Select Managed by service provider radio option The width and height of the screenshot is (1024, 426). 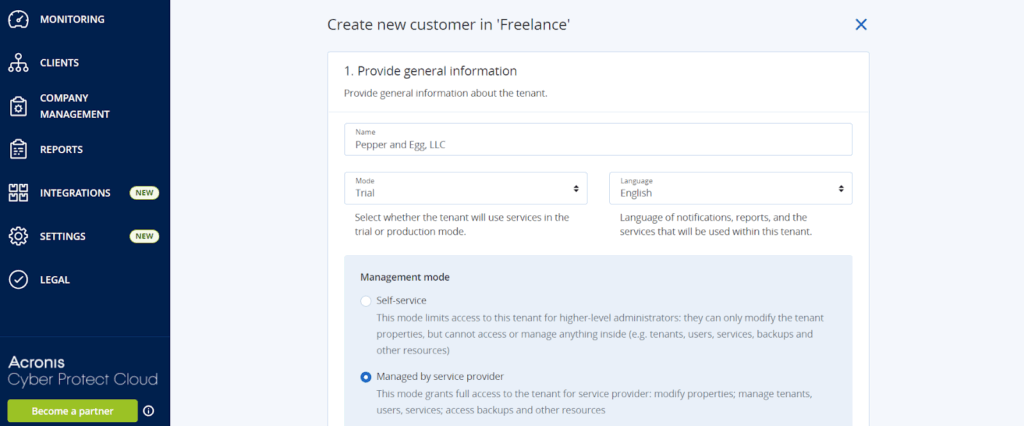coord(365,377)
